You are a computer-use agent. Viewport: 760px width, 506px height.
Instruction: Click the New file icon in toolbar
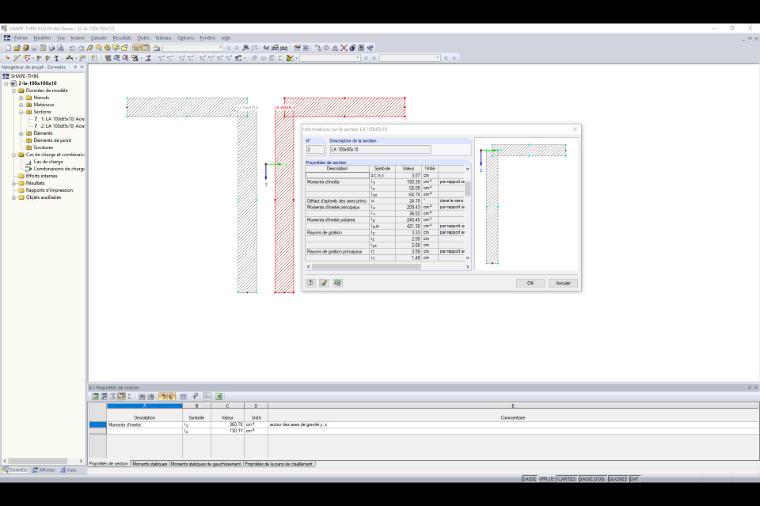click(8, 48)
